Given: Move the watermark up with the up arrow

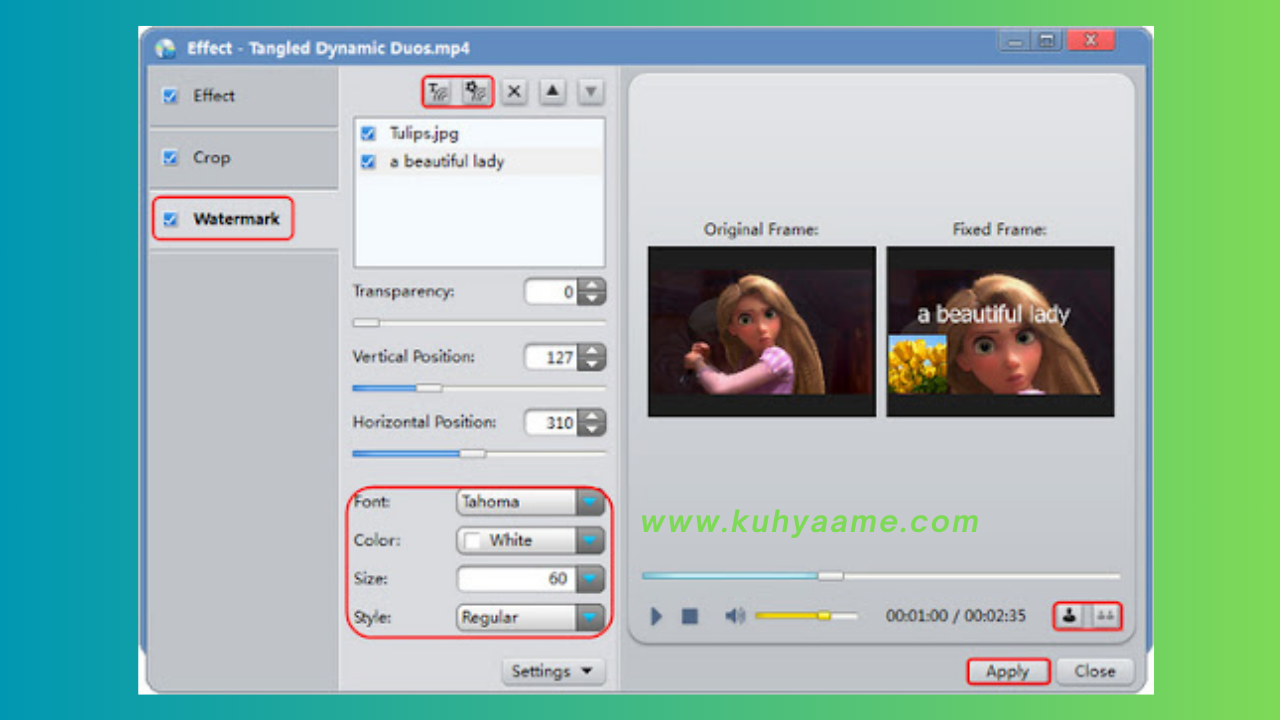Looking at the screenshot, I should click(x=553, y=92).
